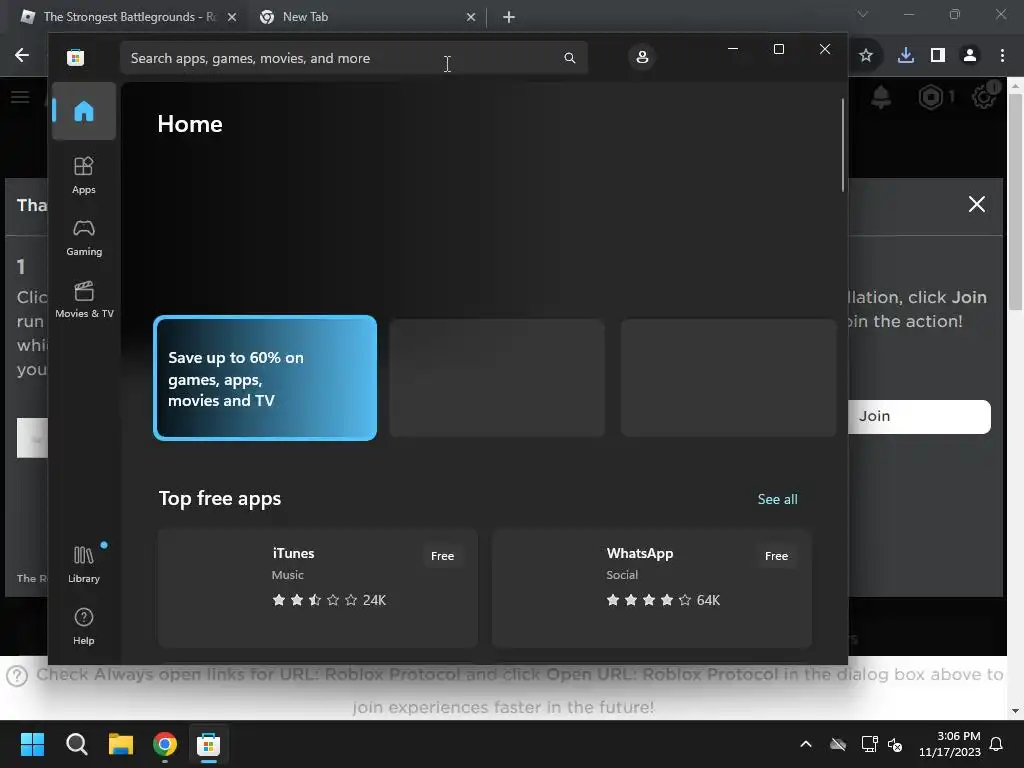Open the Windows Start menu
This screenshot has width=1024, height=768.
point(33,744)
